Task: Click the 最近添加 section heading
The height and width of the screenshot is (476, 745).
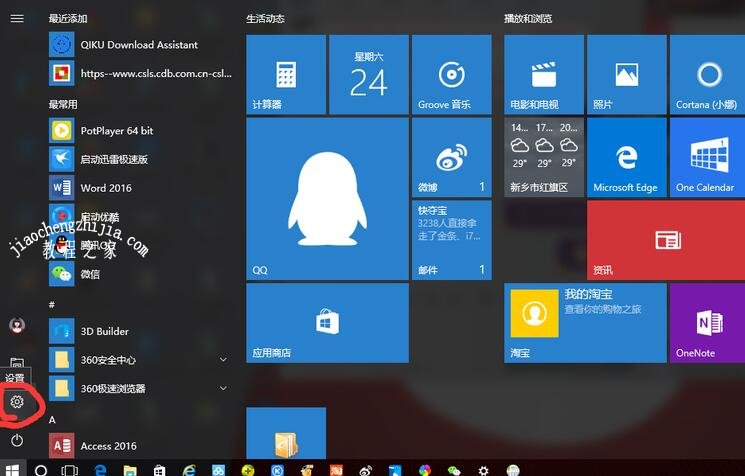Action: point(68,19)
